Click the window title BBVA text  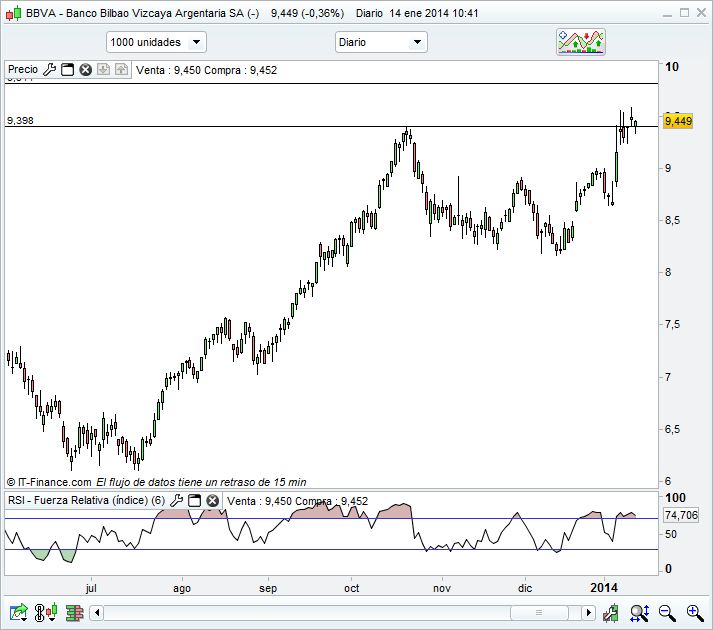[x=142, y=13]
